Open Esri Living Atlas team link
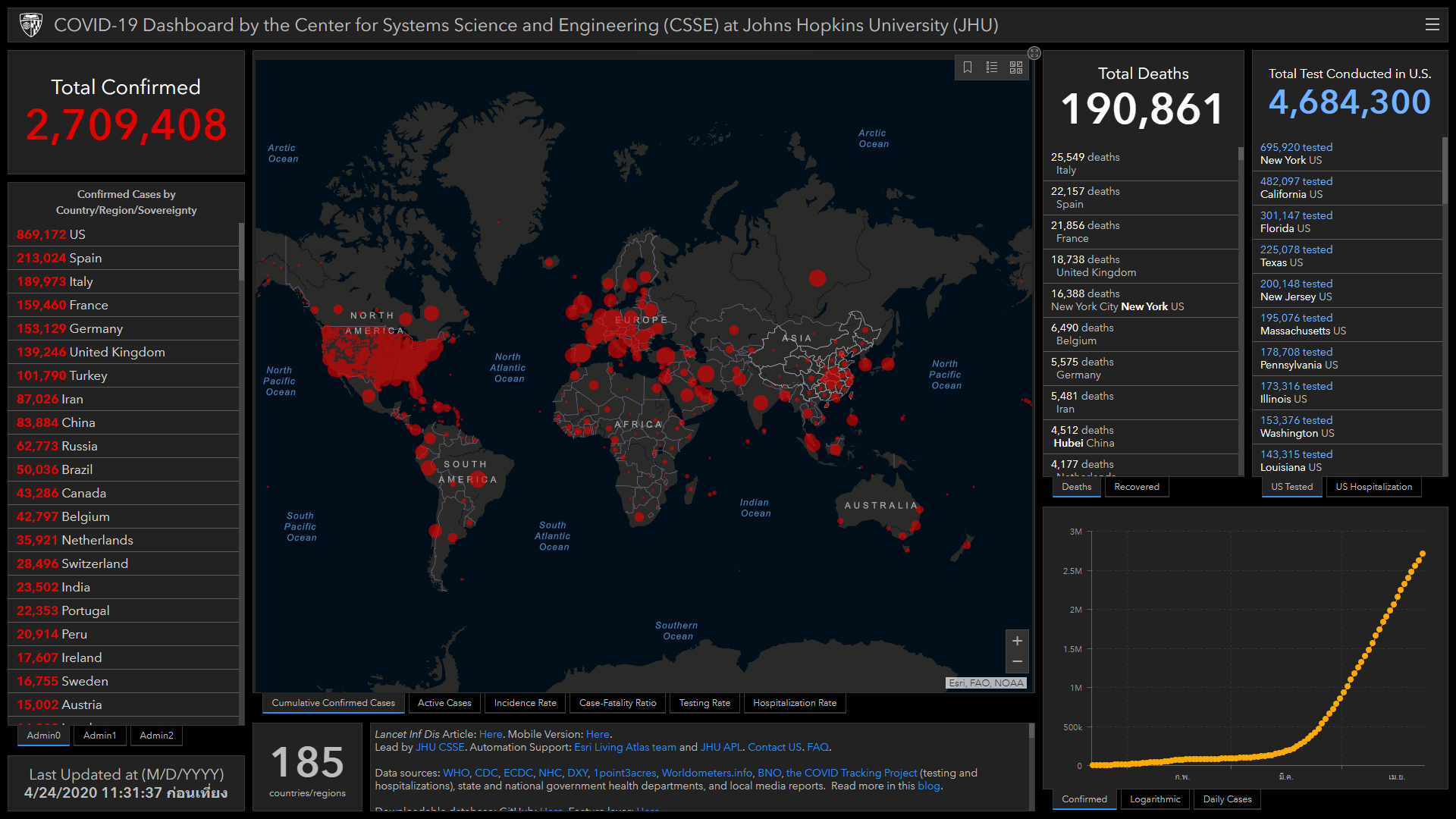Screen dimensions: 1456x819 (625, 748)
